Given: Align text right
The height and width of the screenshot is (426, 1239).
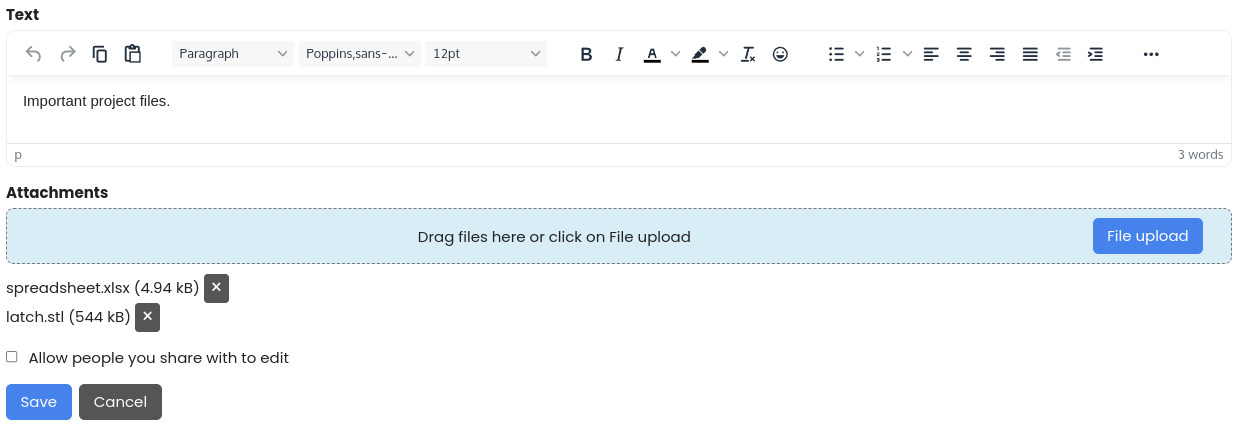Looking at the screenshot, I should 997,54.
